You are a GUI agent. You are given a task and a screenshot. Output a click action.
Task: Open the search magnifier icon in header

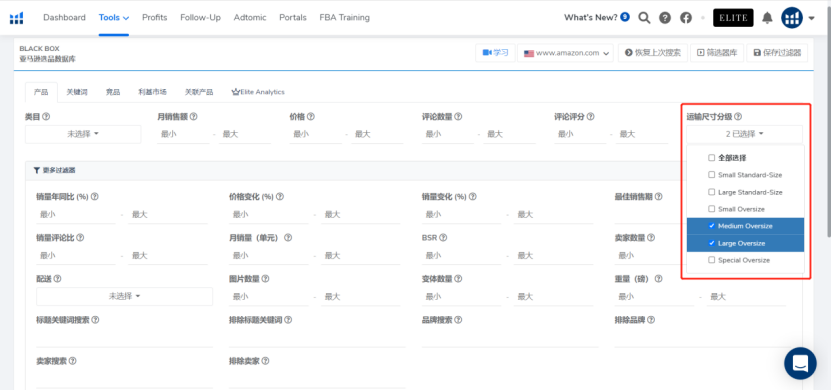pos(644,18)
